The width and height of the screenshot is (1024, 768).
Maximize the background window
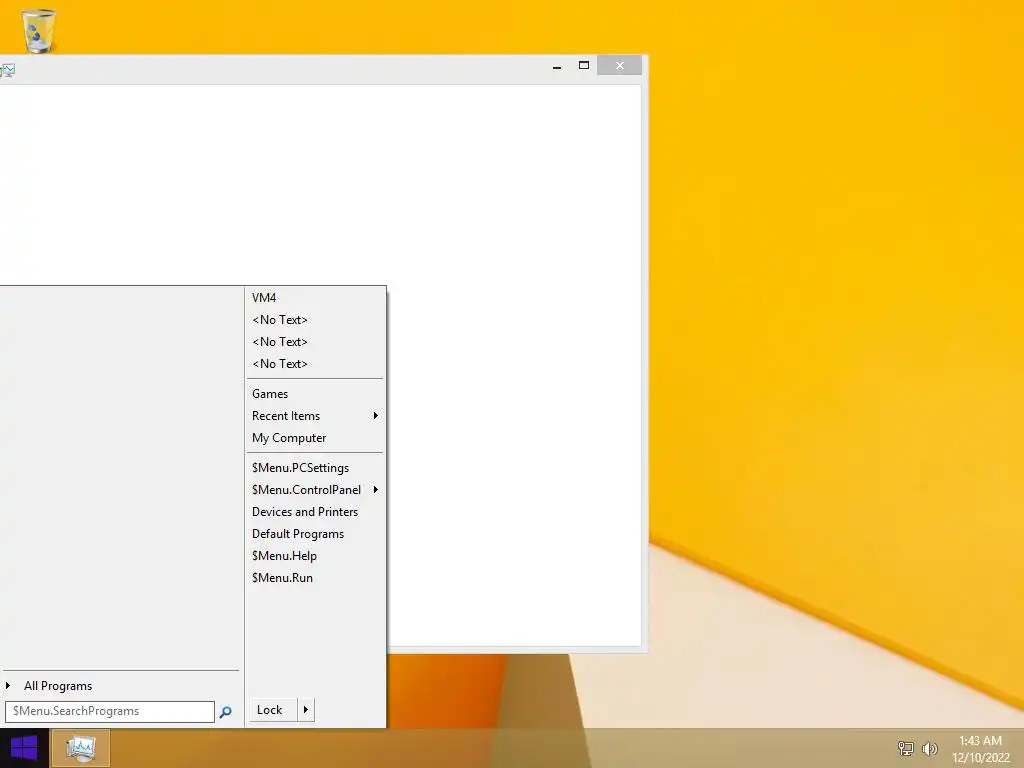pyautogui.click(x=584, y=66)
